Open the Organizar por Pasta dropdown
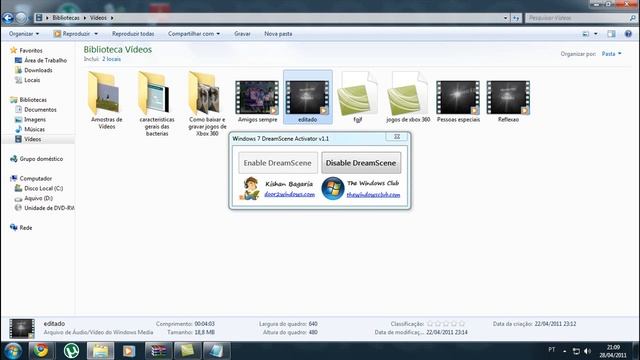Screen dimensions: 640x360 coord(611,54)
